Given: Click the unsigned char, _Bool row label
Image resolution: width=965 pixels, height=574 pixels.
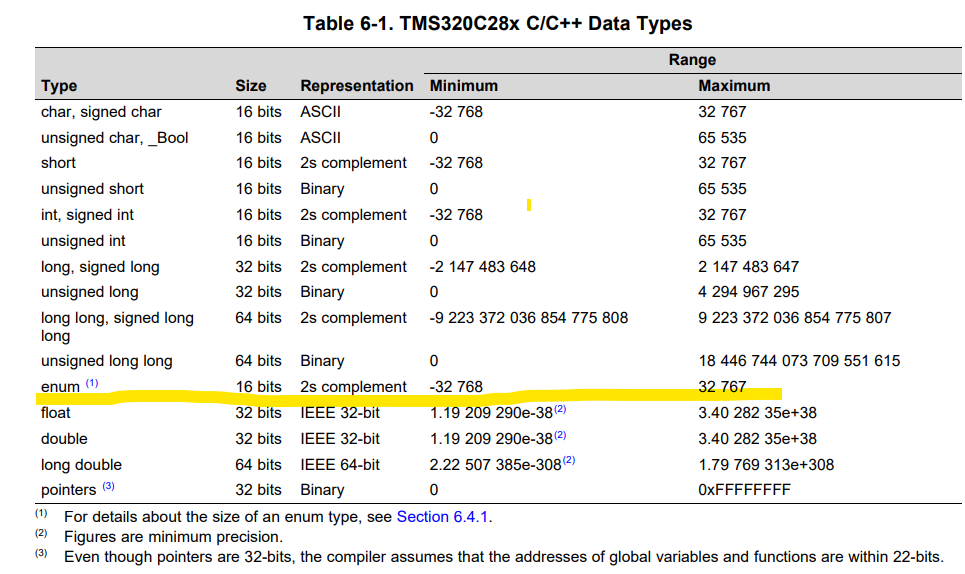Looking at the screenshot, I should point(114,138).
